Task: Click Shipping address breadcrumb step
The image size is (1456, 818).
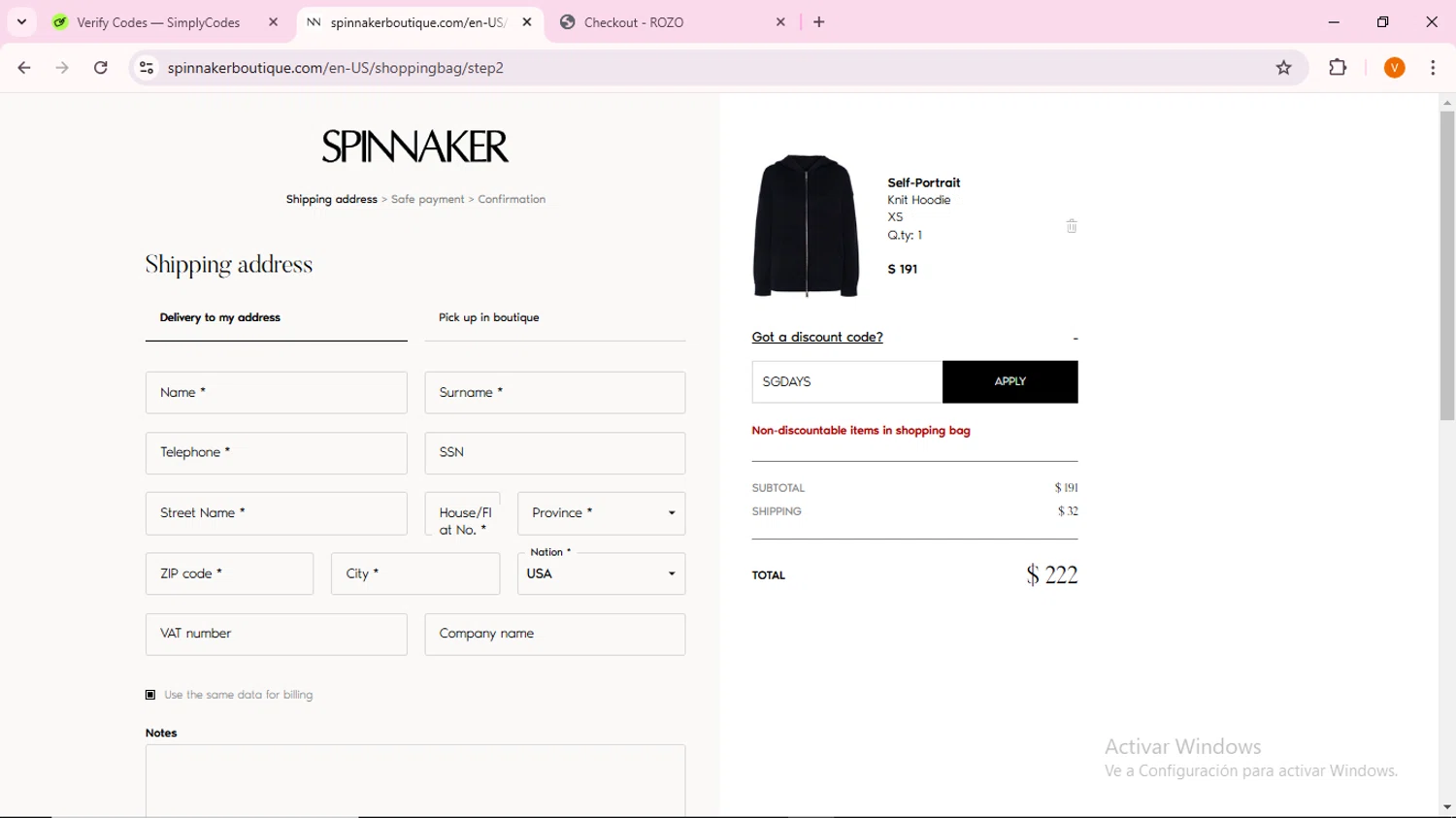Action: pyautogui.click(x=331, y=200)
